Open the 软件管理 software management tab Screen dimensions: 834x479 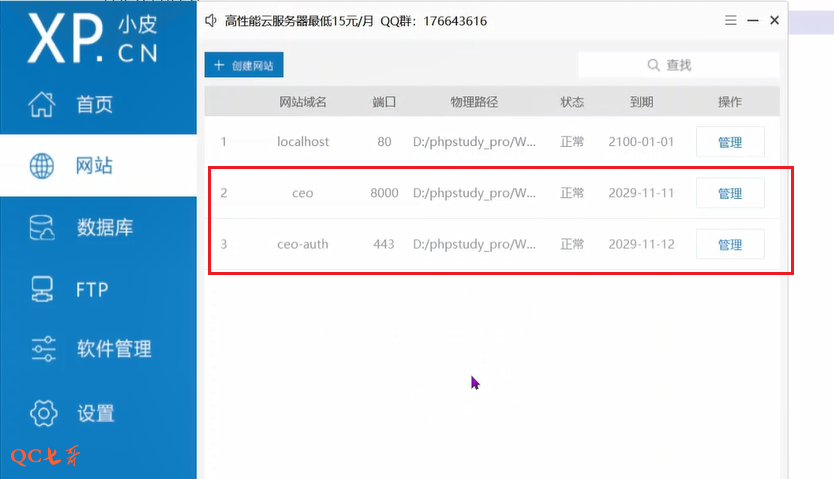(x=114, y=349)
